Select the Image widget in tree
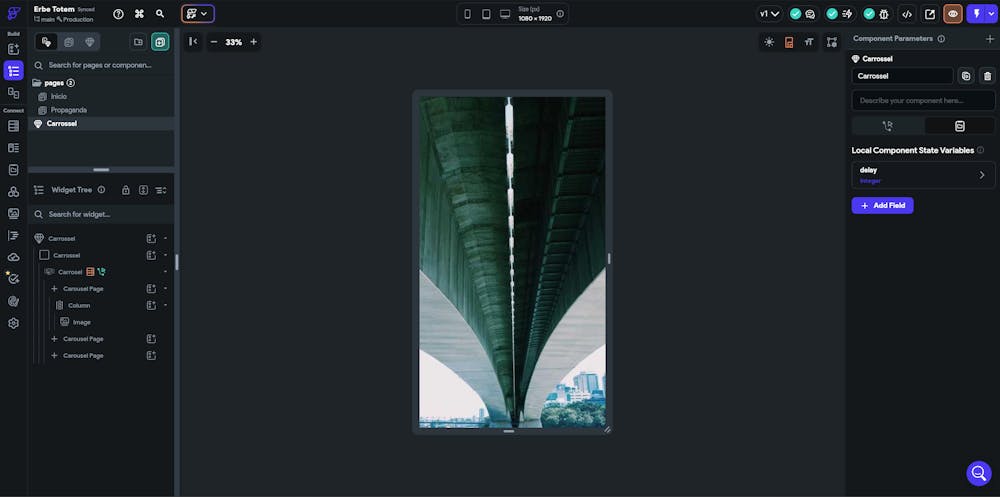 click(82, 322)
